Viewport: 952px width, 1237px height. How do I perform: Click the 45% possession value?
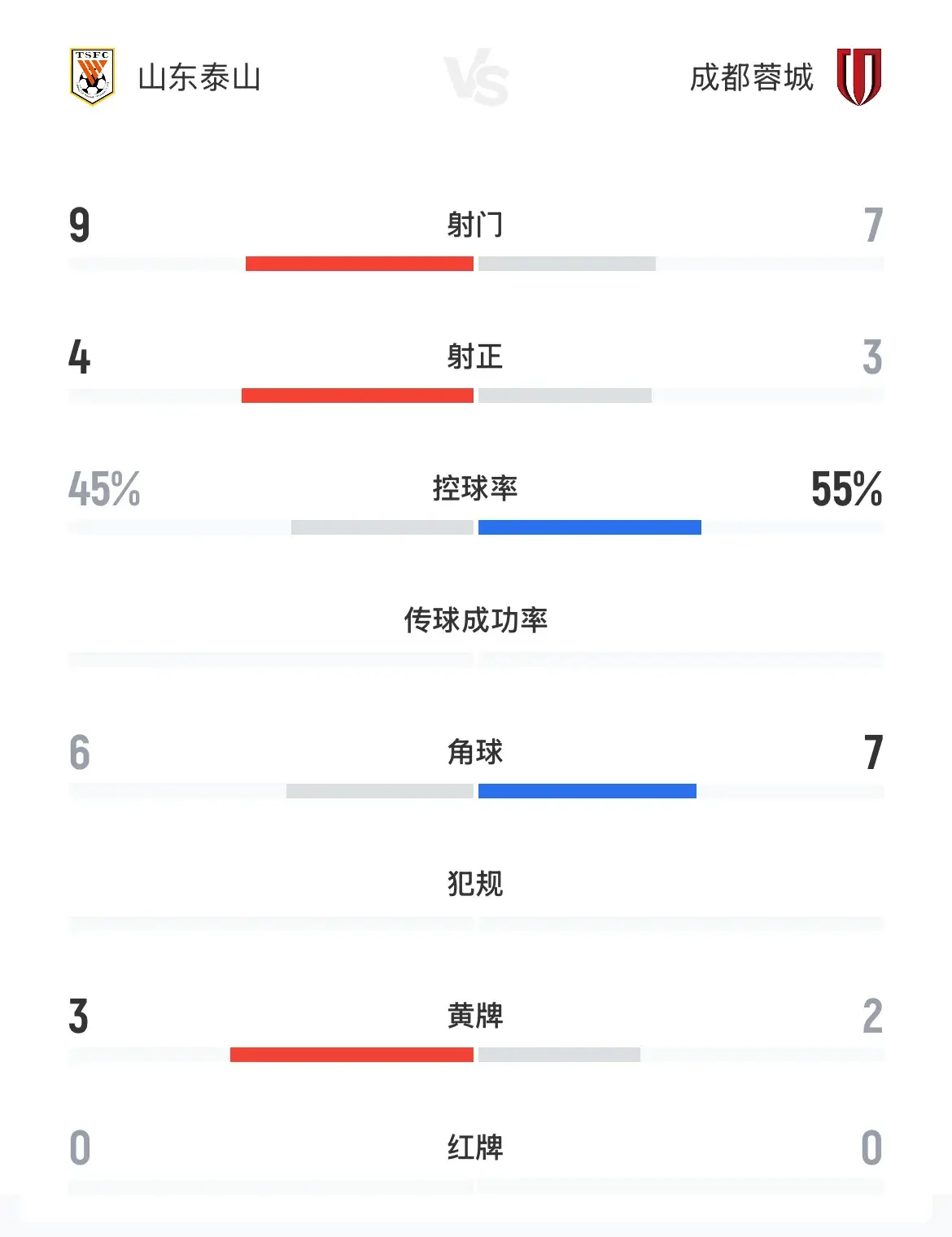[104, 489]
